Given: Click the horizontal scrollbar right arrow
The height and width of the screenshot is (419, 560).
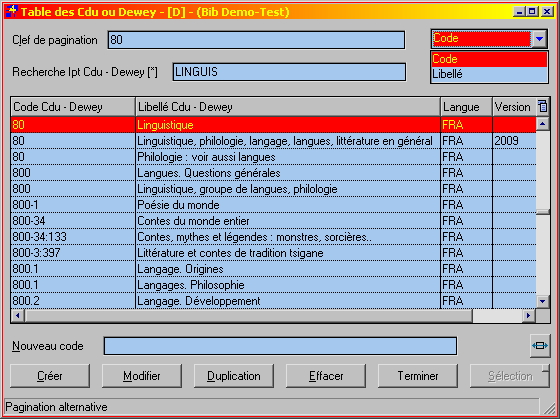Looking at the screenshot, I should point(528,316).
